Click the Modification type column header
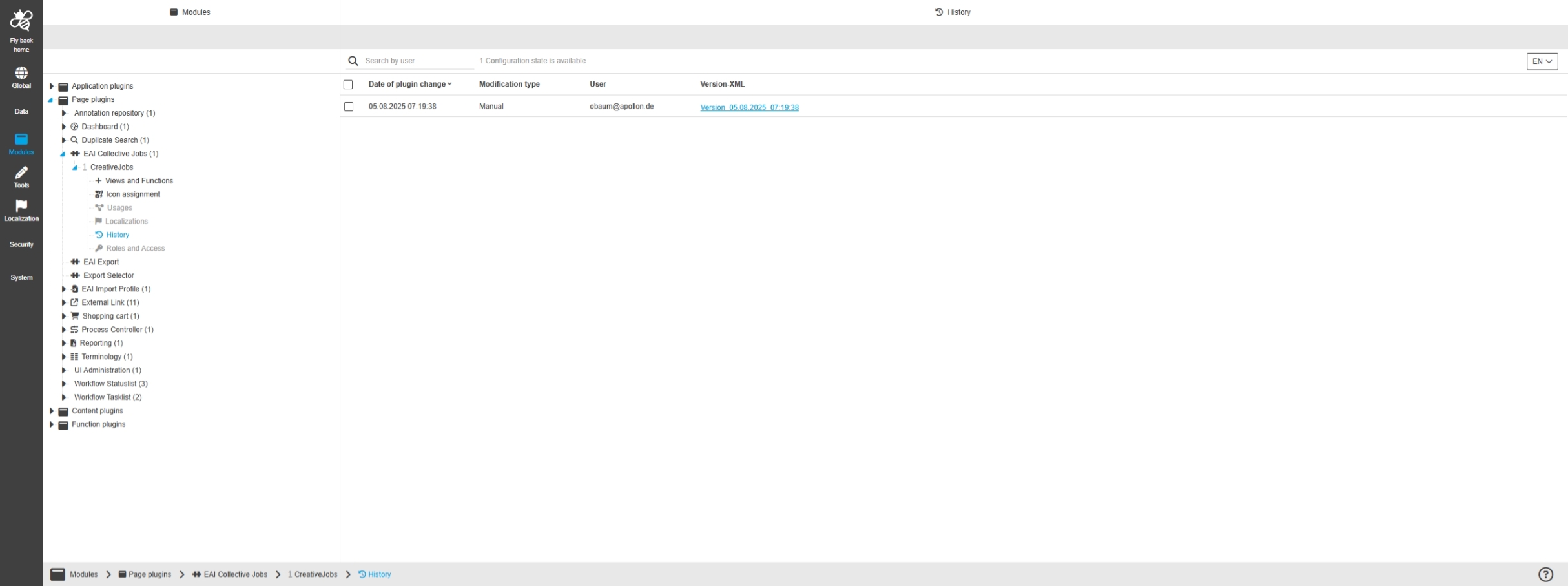 pyautogui.click(x=509, y=84)
